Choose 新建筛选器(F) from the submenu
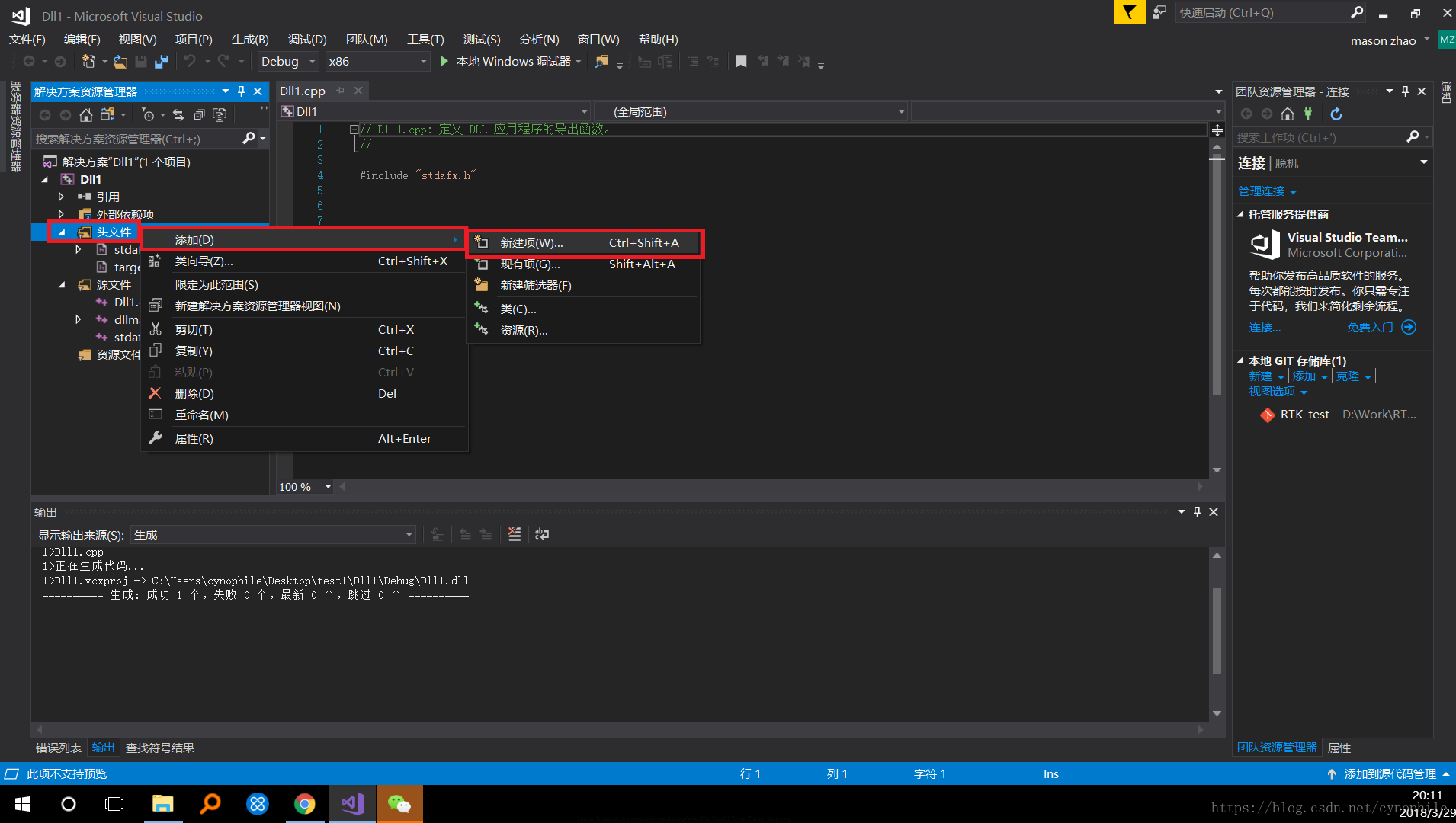The width and height of the screenshot is (1456, 823). tap(584, 285)
